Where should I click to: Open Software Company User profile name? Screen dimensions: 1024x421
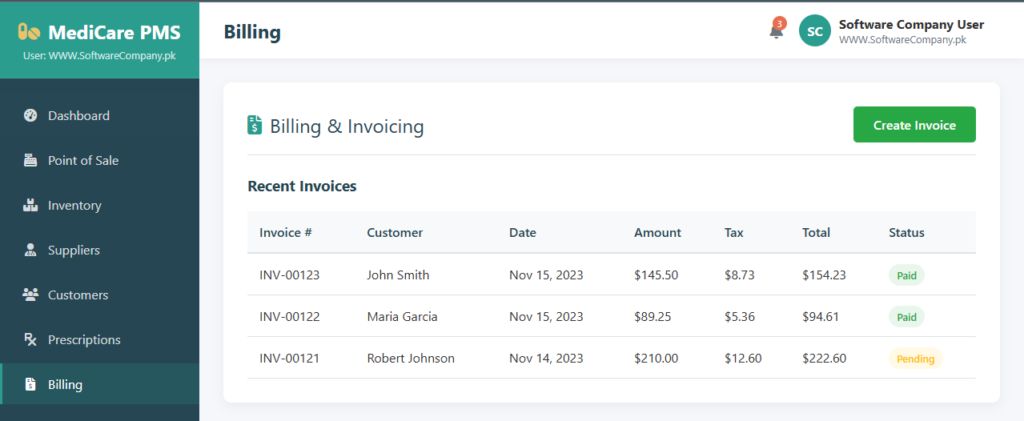point(911,24)
